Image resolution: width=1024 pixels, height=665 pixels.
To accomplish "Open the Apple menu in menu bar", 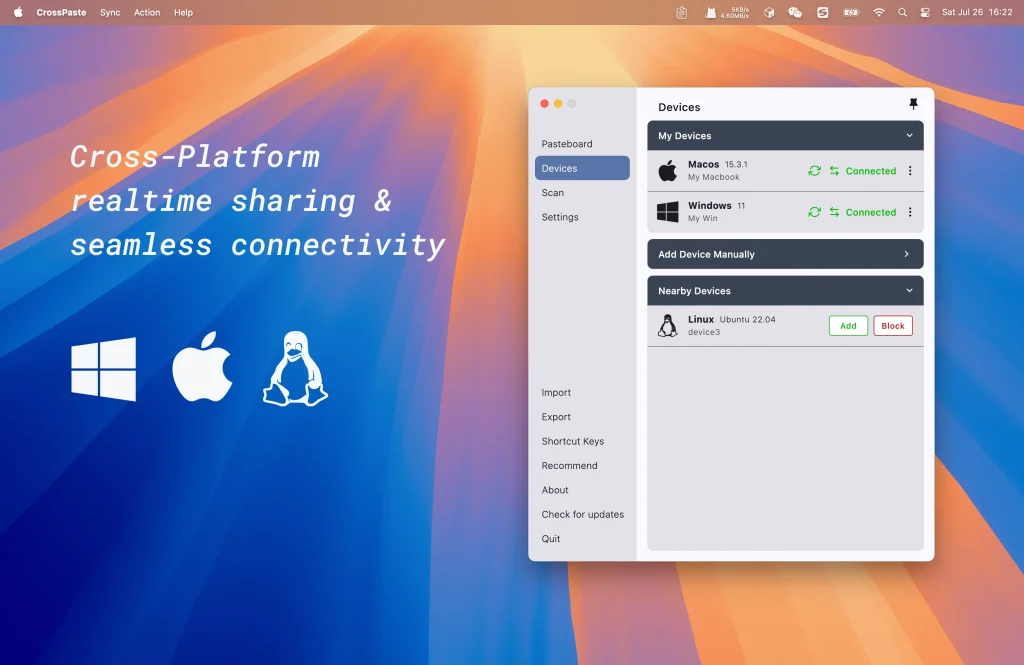I will point(18,12).
